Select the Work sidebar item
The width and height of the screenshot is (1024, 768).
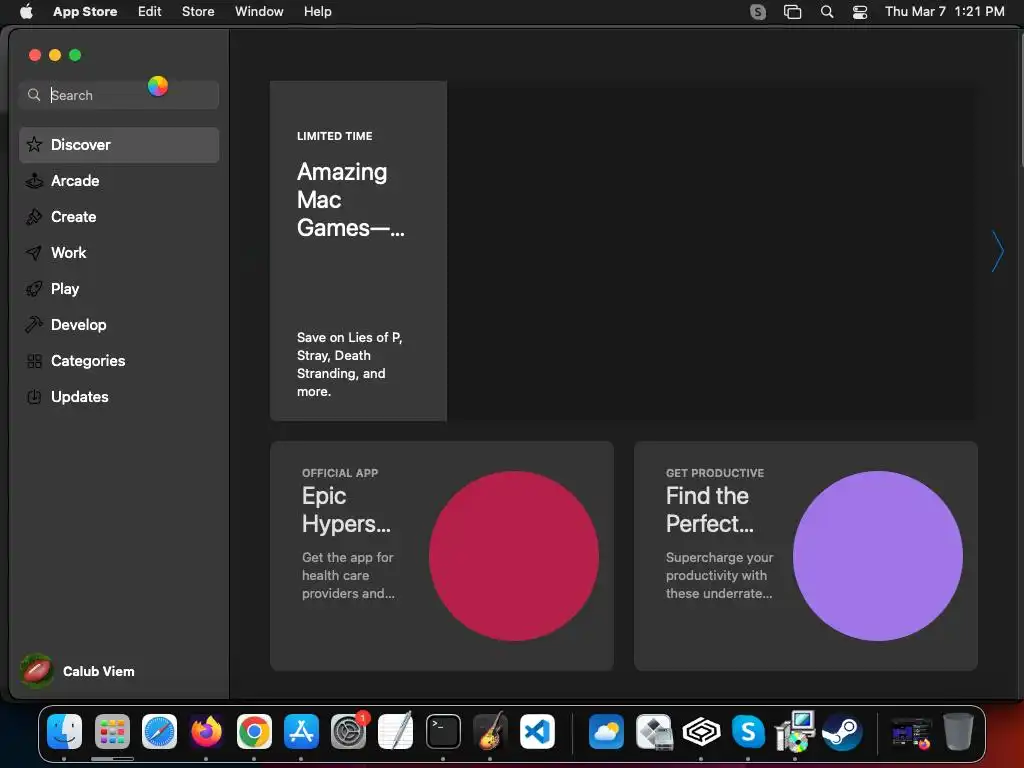[x=119, y=253]
